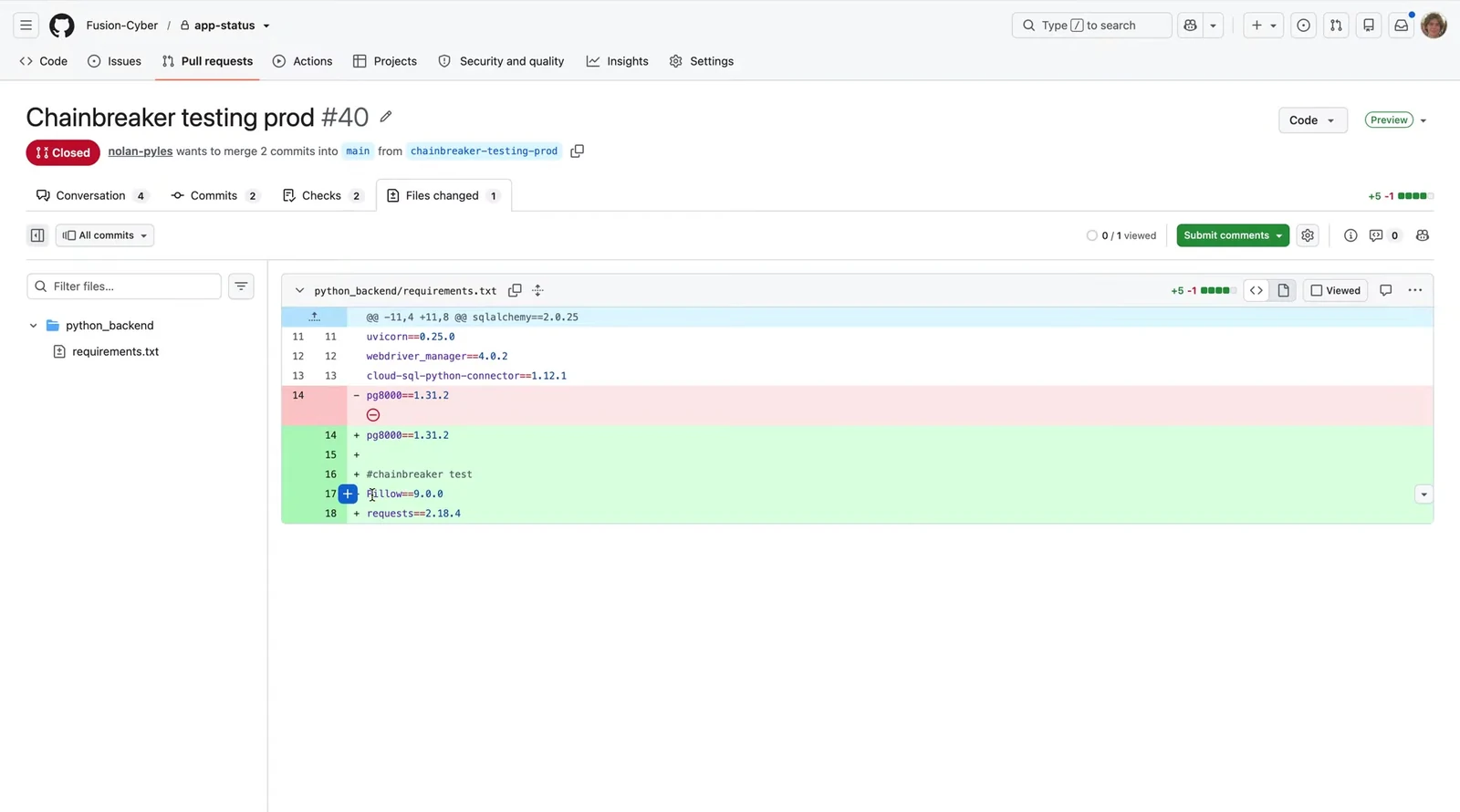
Task: Collapse the python_backend folder
Action: [34, 326]
